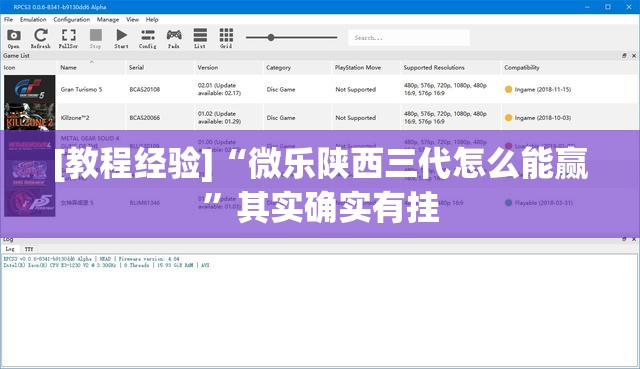Sort by the Name column header

(x=69, y=67)
